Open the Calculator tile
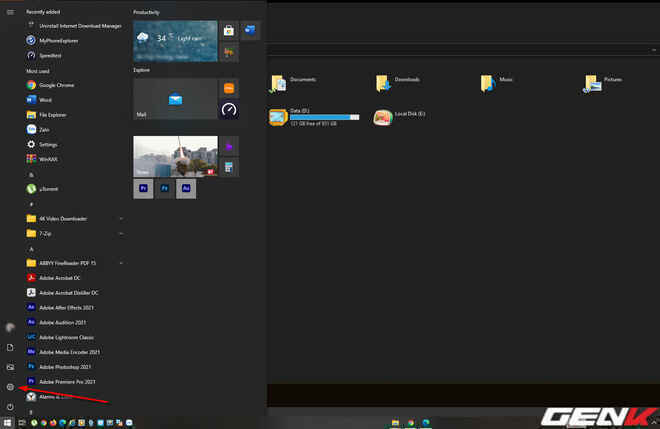Screen dimensions: 660x429 (229, 167)
